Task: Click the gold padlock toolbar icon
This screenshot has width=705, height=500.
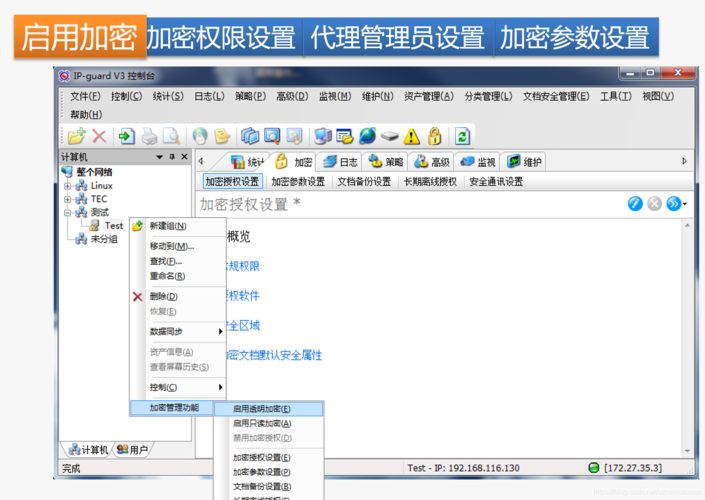Action: 434,136
